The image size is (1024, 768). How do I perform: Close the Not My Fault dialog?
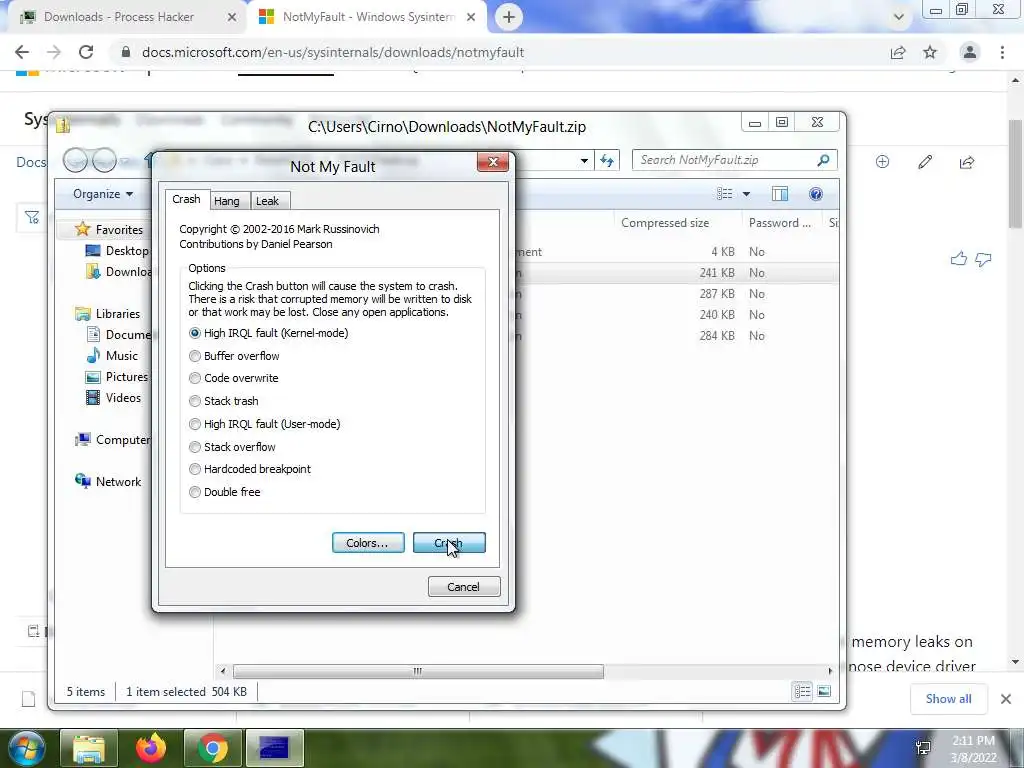coord(493,162)
